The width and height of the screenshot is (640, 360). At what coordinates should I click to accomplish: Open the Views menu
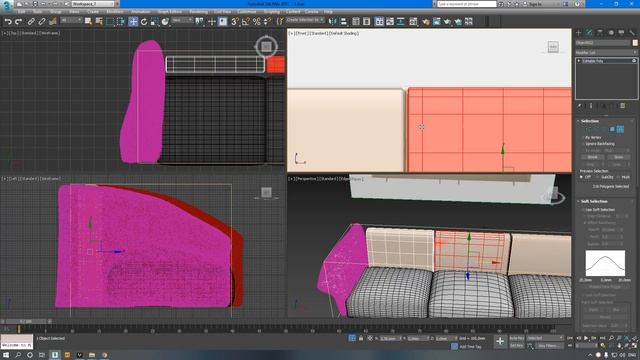click(x=74, y=12)
